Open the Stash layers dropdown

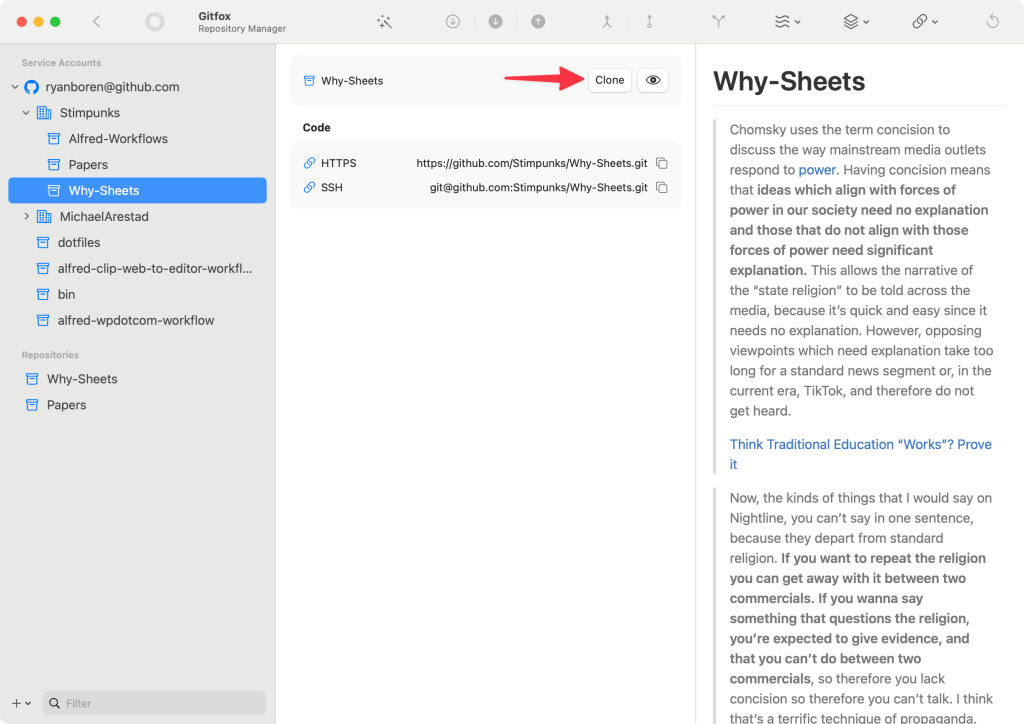856,22
